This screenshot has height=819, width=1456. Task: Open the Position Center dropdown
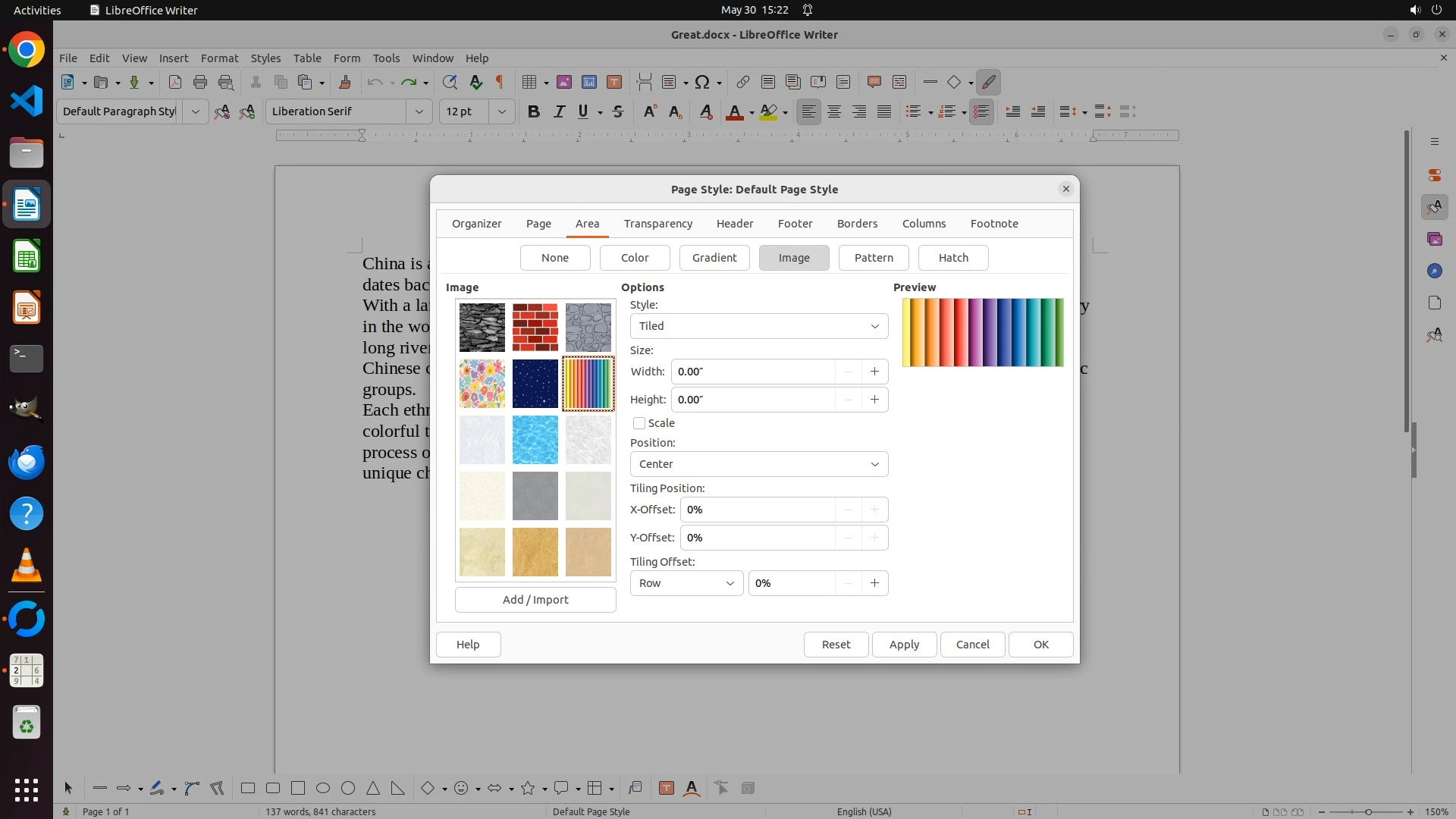coord(758,464)
